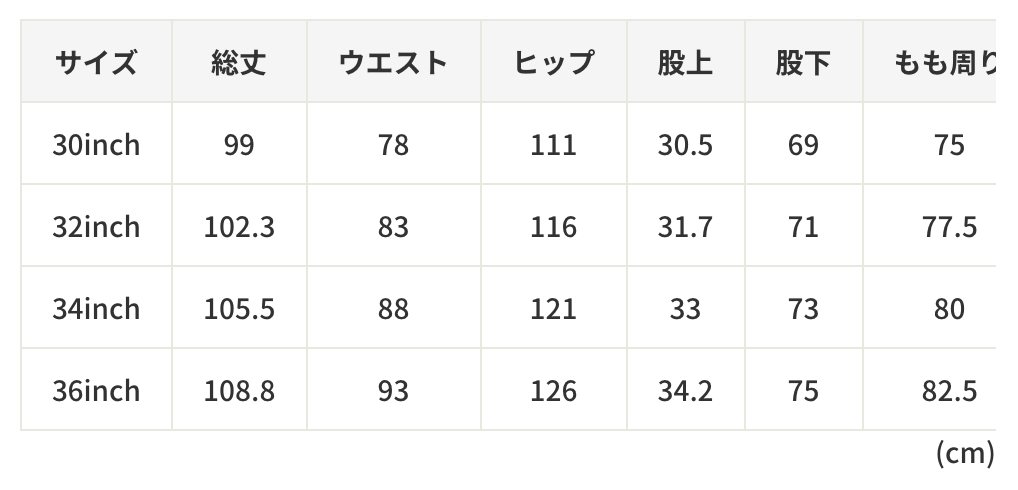Click the 108.8 total length cell
Screen dimensions: 1018x490
(239, 390)
